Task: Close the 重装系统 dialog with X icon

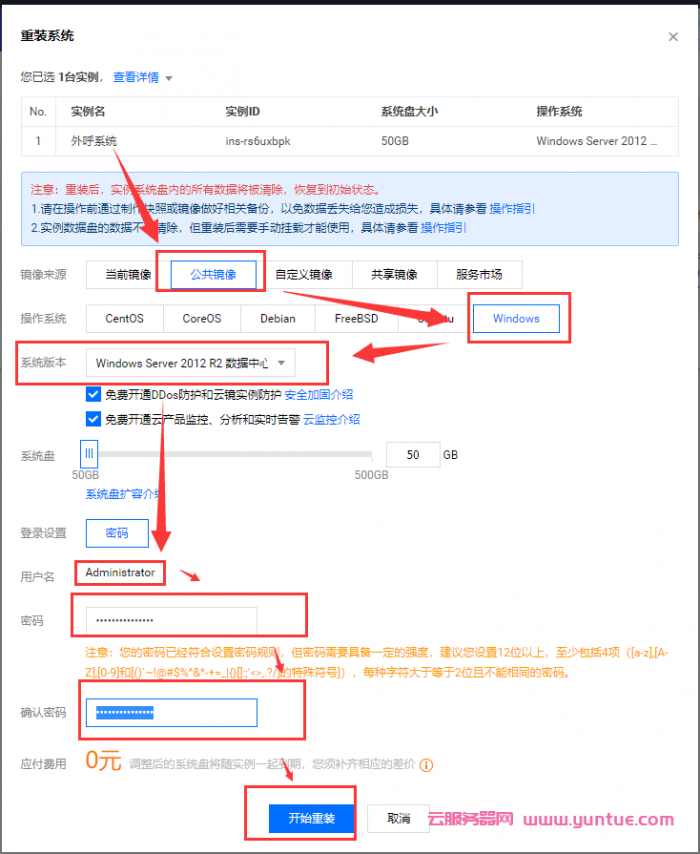Action: 673,36
